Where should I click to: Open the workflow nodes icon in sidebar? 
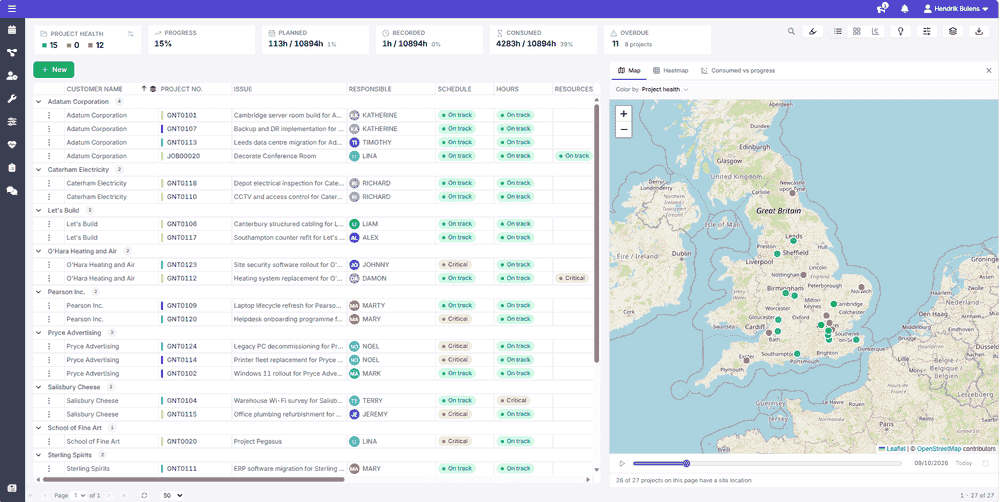point(12,53)
